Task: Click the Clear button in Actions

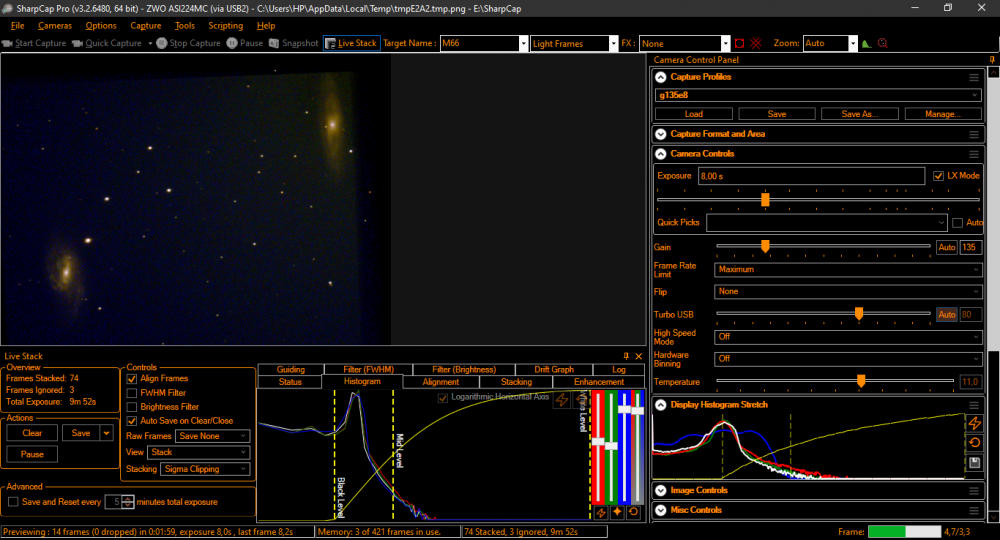Action: pos(32,434)
